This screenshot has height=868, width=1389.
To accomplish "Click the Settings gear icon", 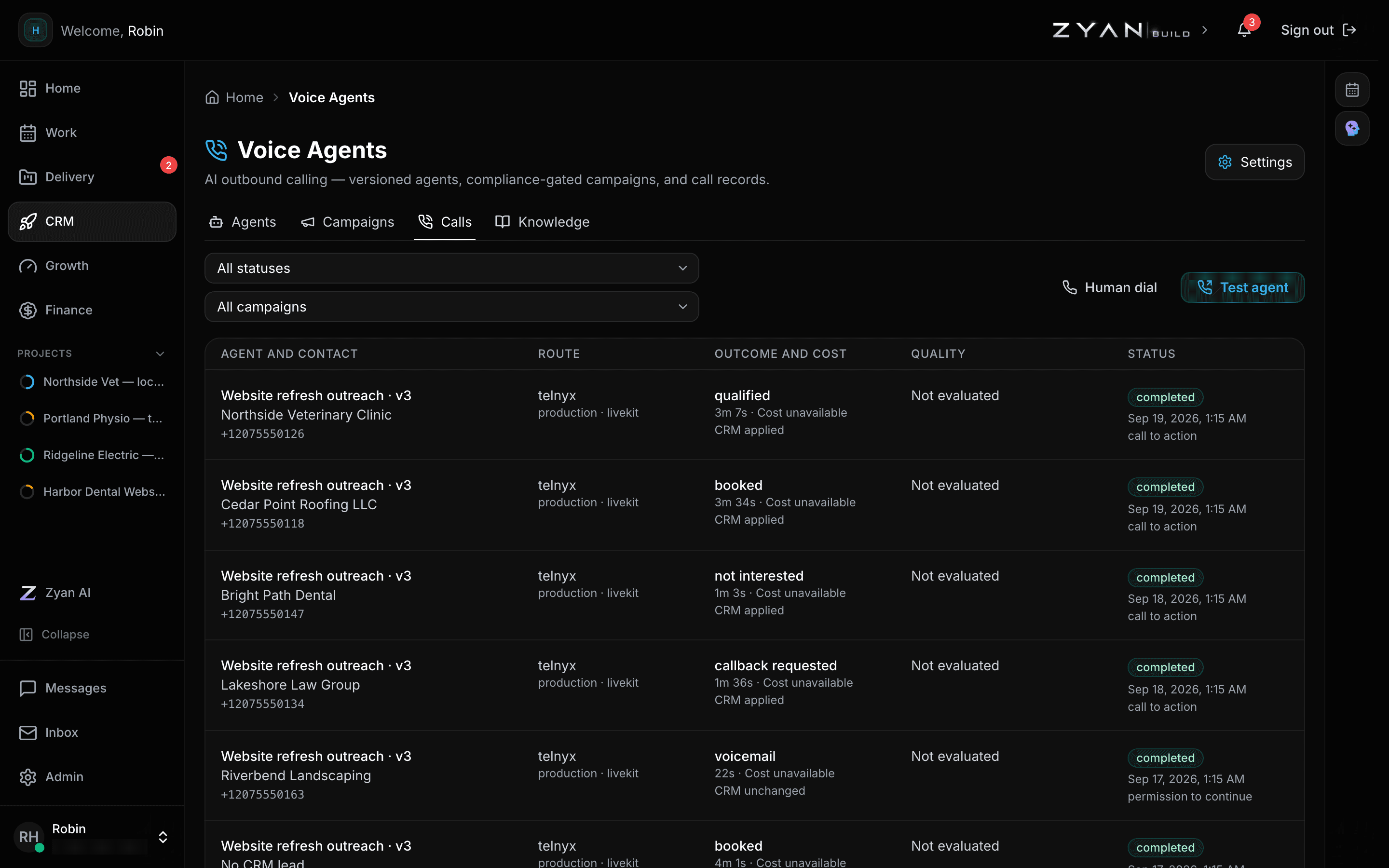I will point(1225,162).
